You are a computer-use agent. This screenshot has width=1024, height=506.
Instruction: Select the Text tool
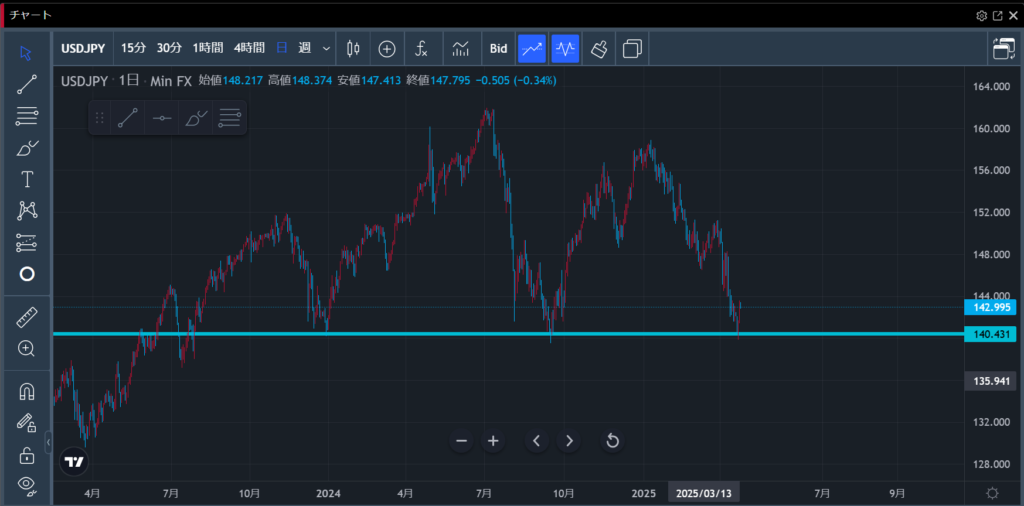click(26, 180)
